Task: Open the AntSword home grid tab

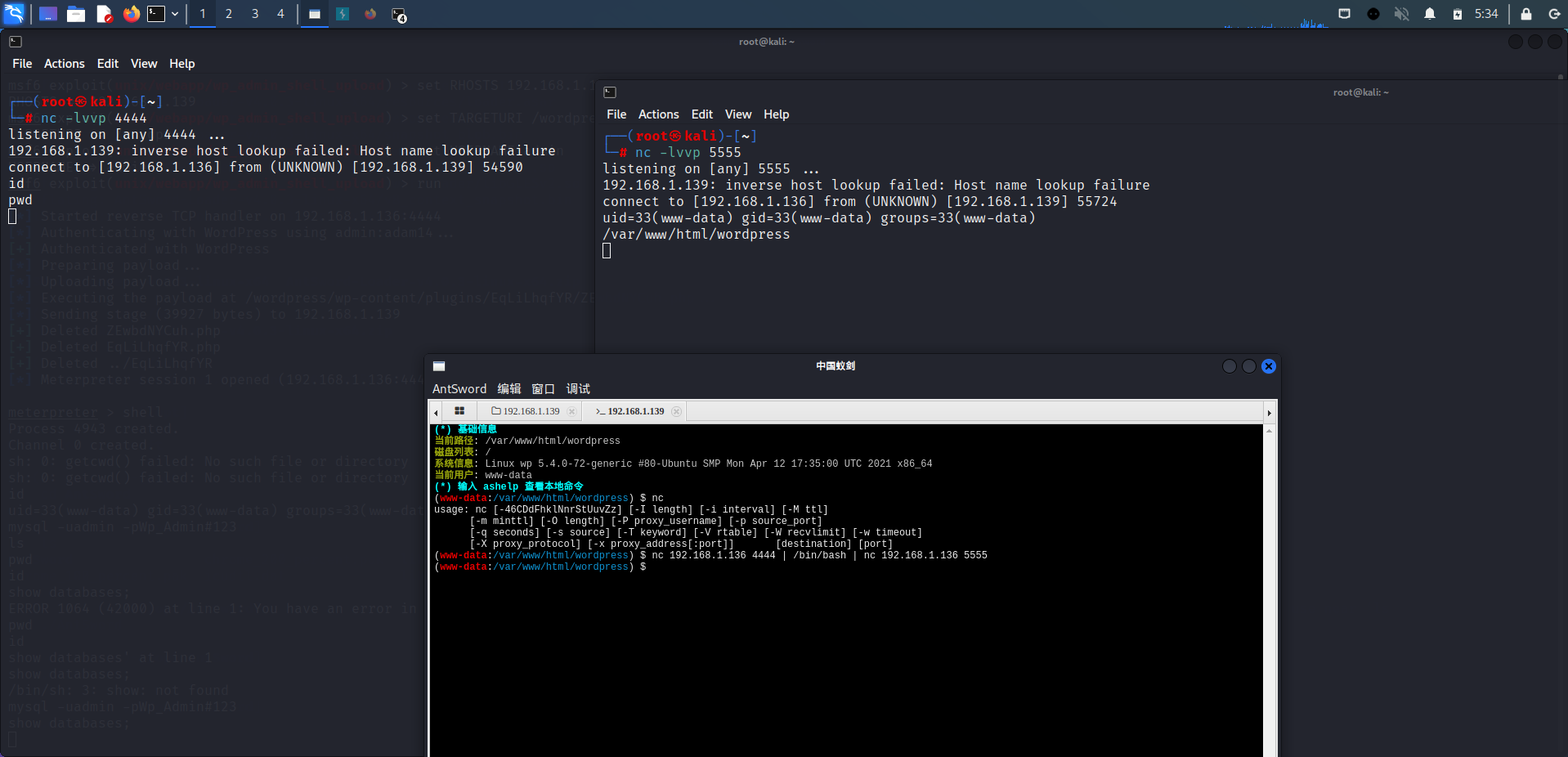Action: tap(459, 411)
